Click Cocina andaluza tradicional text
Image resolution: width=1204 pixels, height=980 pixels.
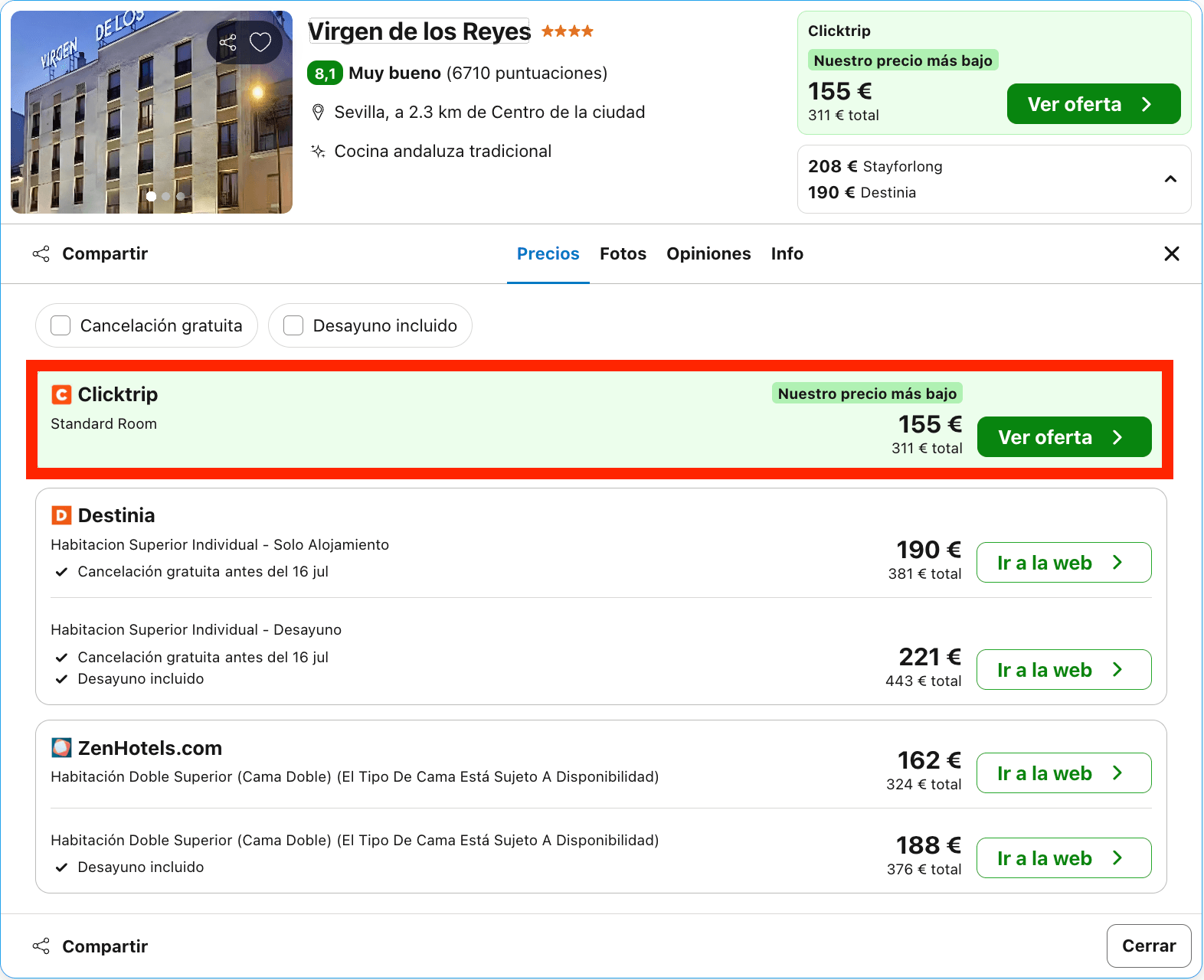pyautogui.click(x=443, y=151)
